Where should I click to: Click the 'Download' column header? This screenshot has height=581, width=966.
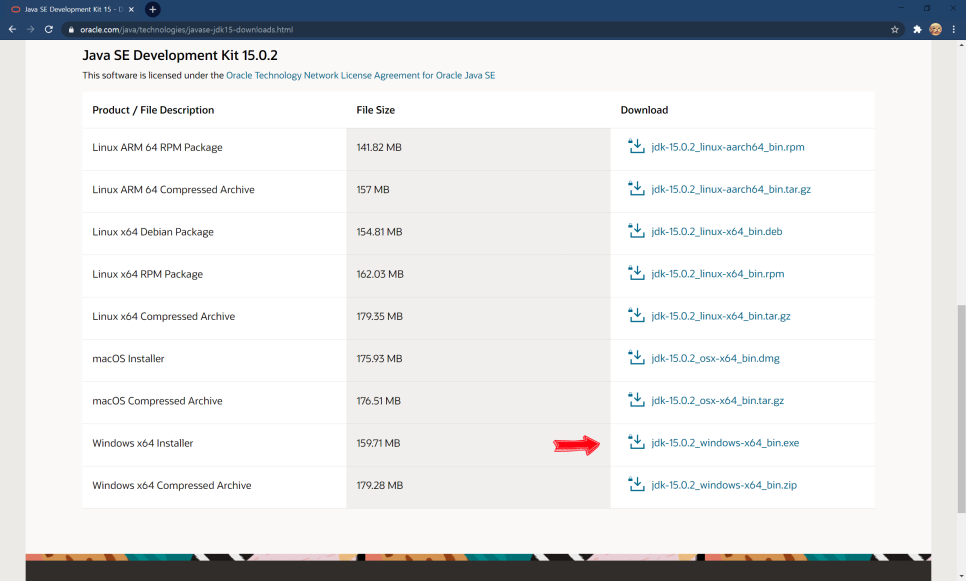coord(644,110)
